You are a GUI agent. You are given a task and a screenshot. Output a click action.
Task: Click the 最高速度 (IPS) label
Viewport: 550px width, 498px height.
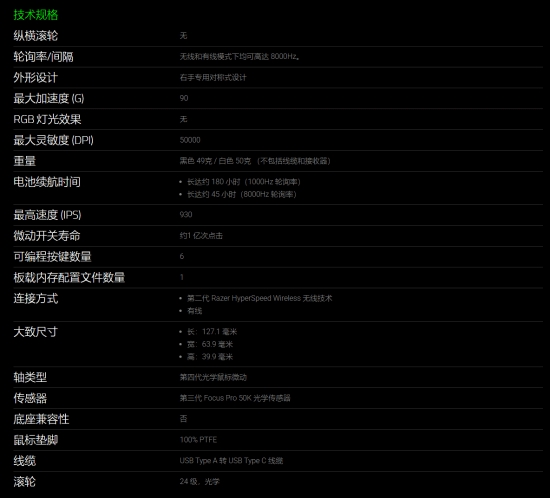pyautogui.click(x=47, y=215)
